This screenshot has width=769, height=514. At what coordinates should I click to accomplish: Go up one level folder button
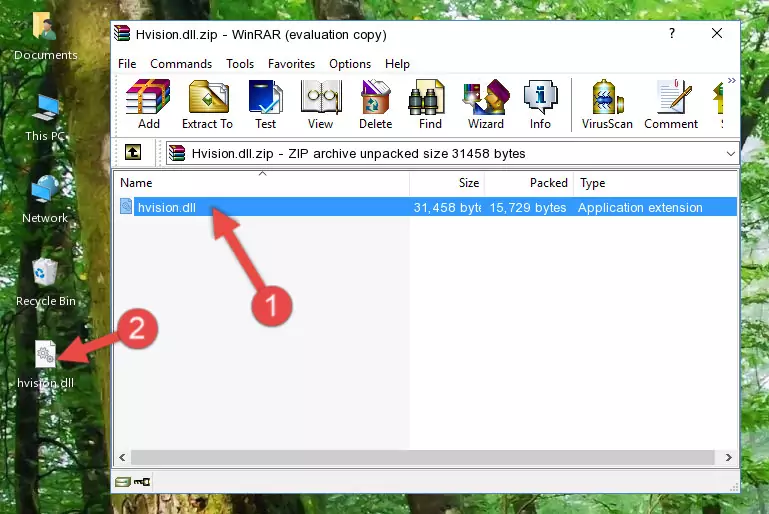coord(133,153)
